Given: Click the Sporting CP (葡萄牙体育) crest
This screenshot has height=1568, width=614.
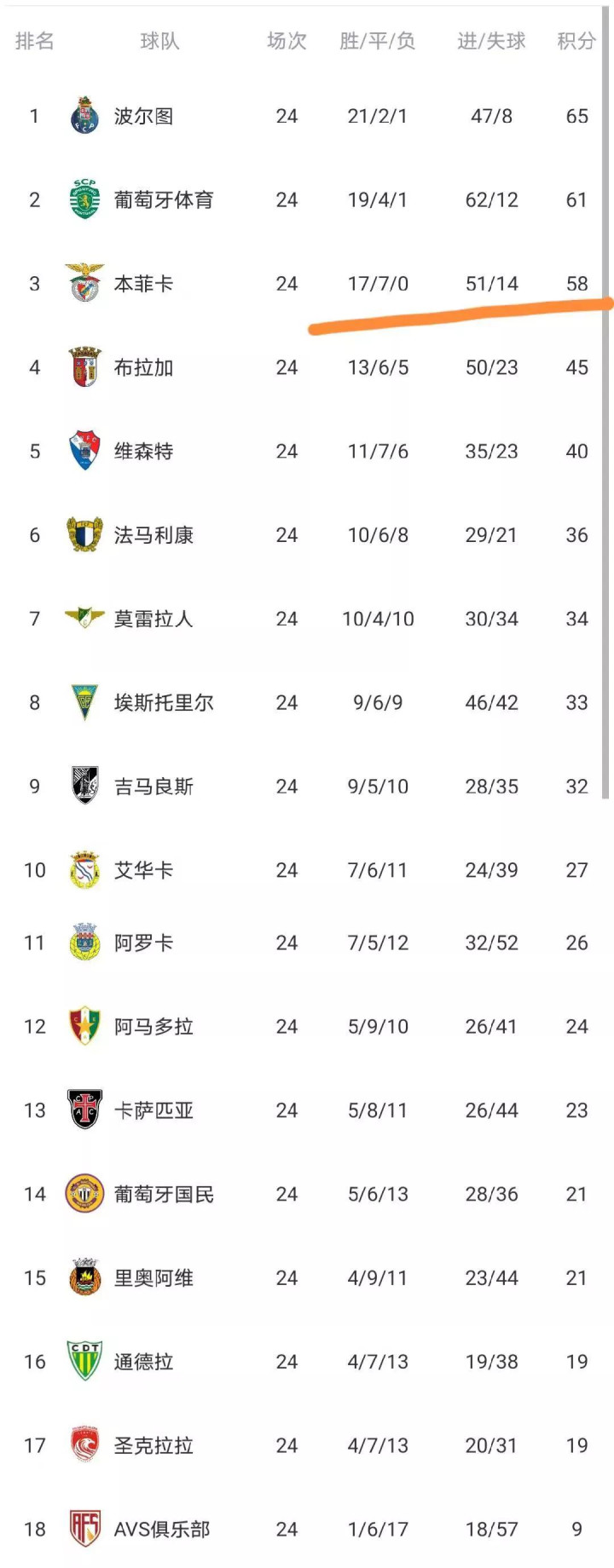Looking at the screenshot, I should click(84, 199).
